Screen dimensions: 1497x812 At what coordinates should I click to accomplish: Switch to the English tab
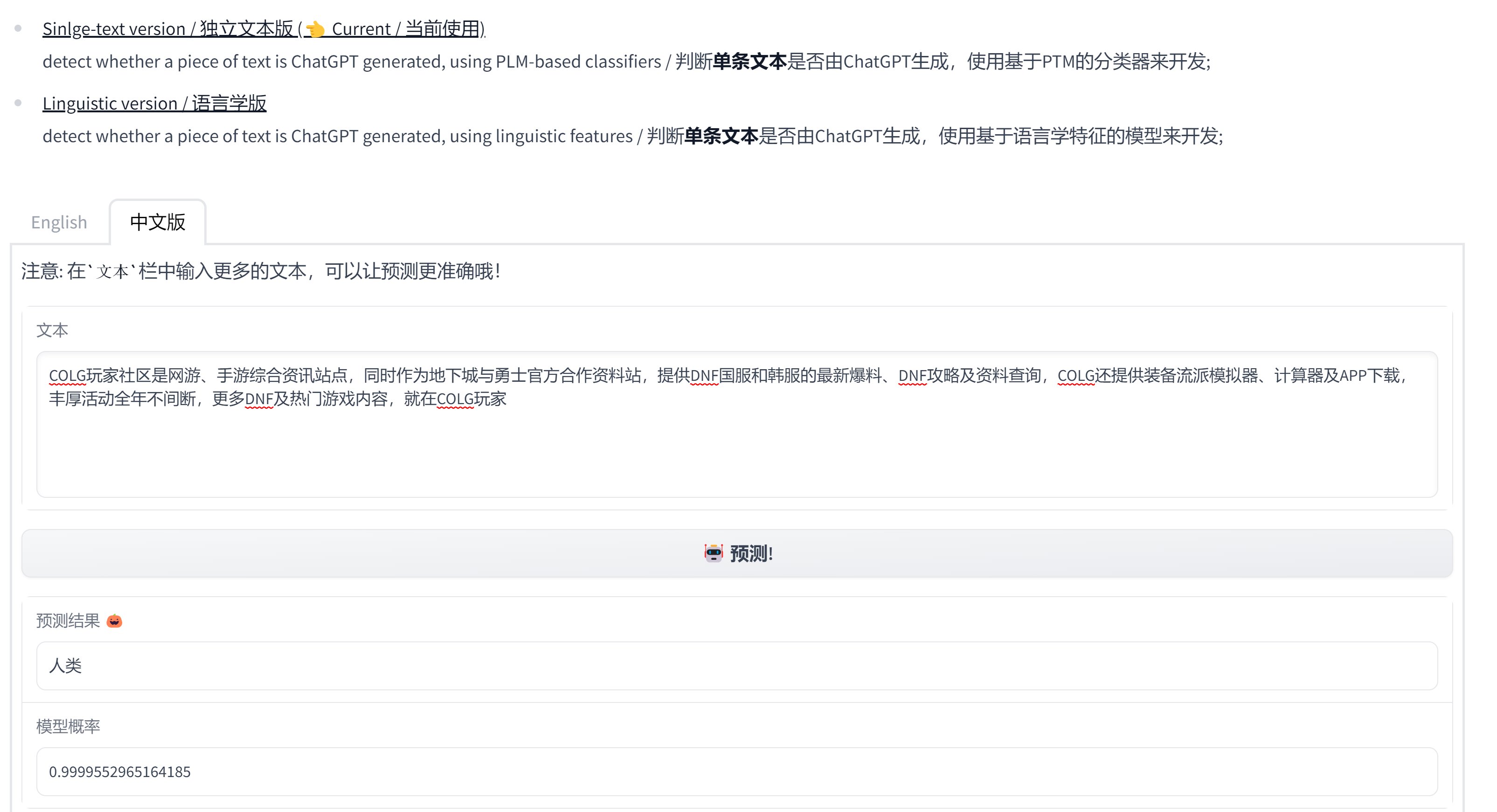[x=59, y=222]
